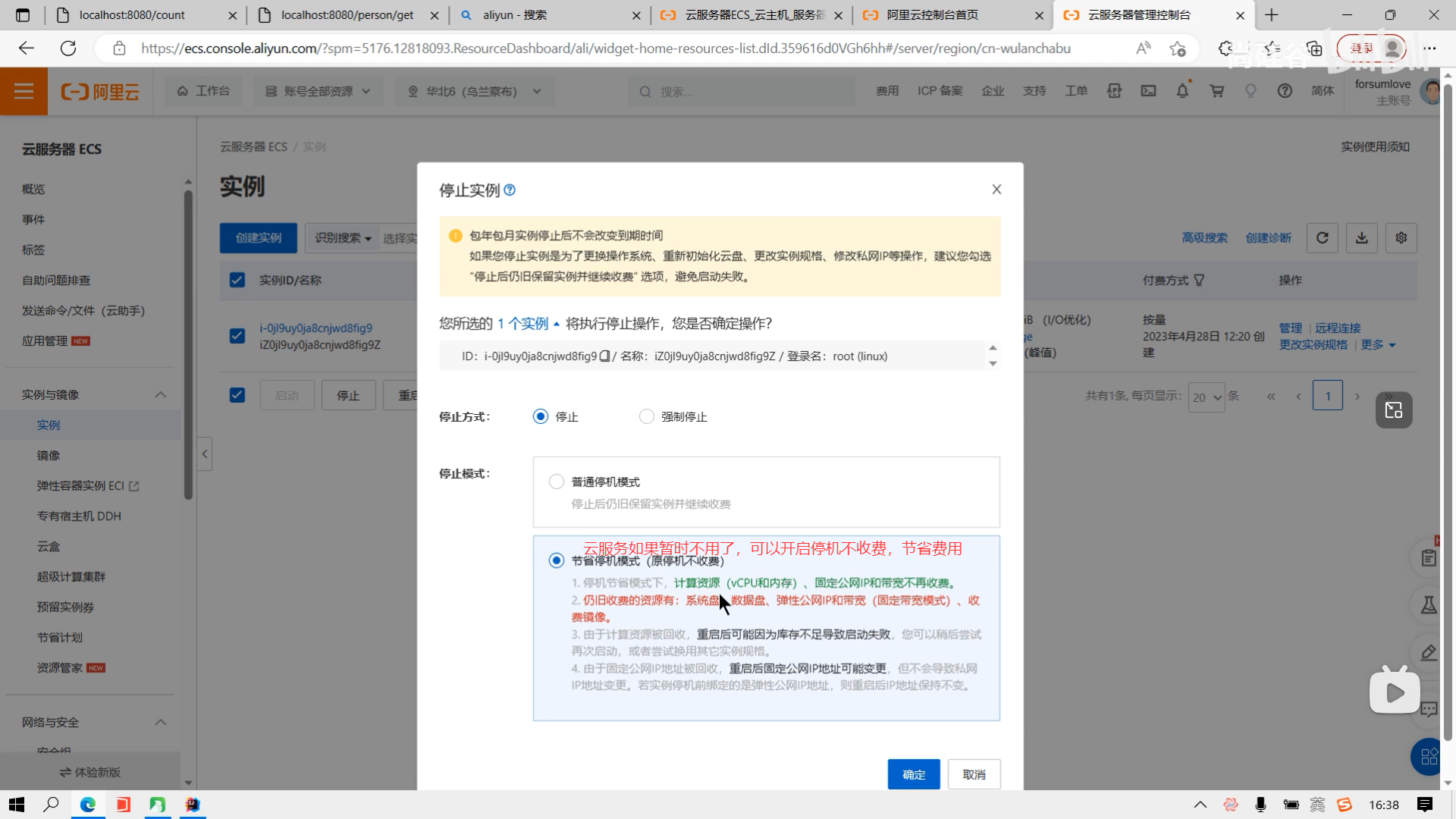Screen dimensions: 1456x819
Task: Copy instance ID icon in dialog
Action: pyautogui.click(x=604, y=356)
